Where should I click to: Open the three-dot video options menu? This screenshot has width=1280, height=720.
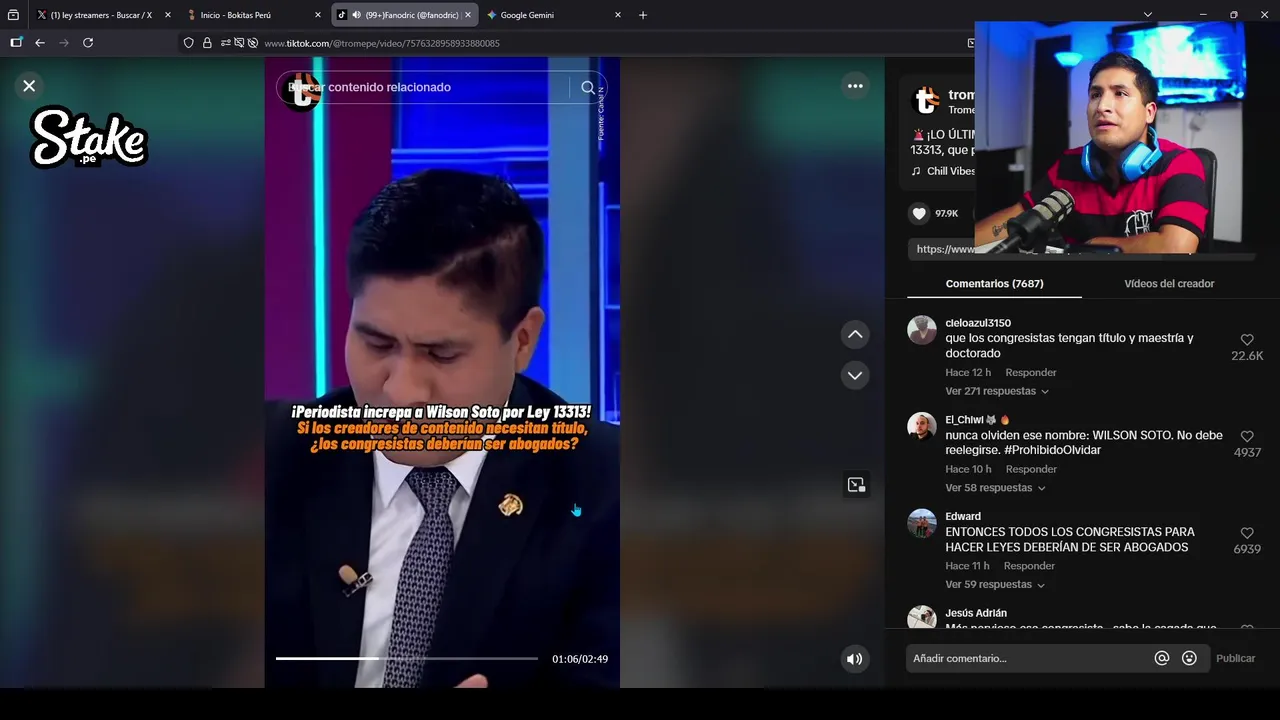pos(855,86)
